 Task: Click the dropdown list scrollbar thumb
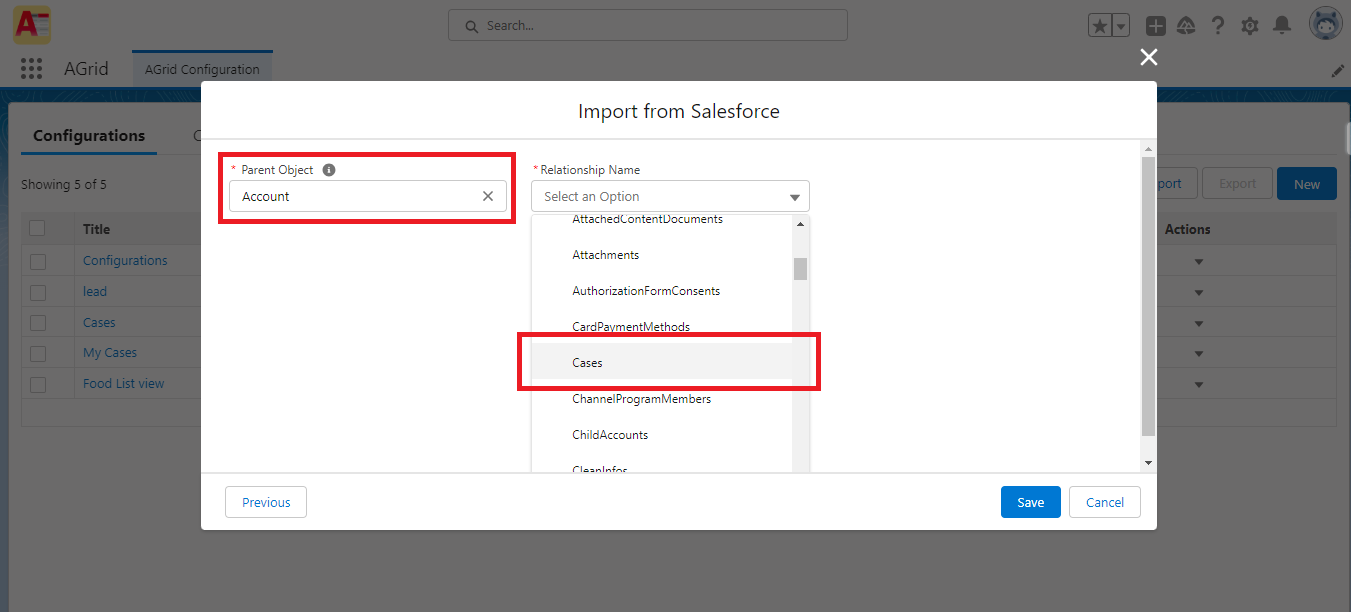click(x=800, y=269)
